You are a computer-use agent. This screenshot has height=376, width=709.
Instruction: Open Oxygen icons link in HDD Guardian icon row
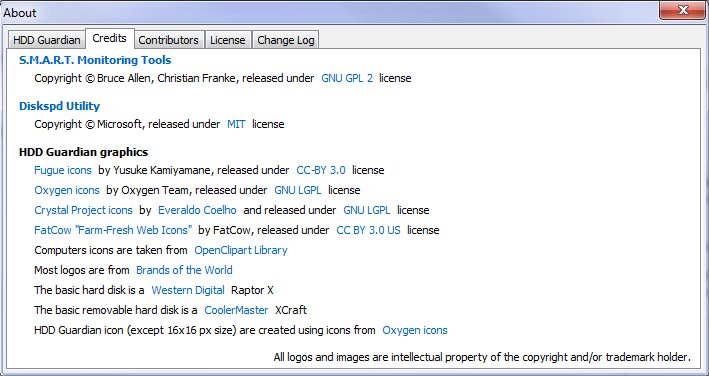click(x=415, y=330)
